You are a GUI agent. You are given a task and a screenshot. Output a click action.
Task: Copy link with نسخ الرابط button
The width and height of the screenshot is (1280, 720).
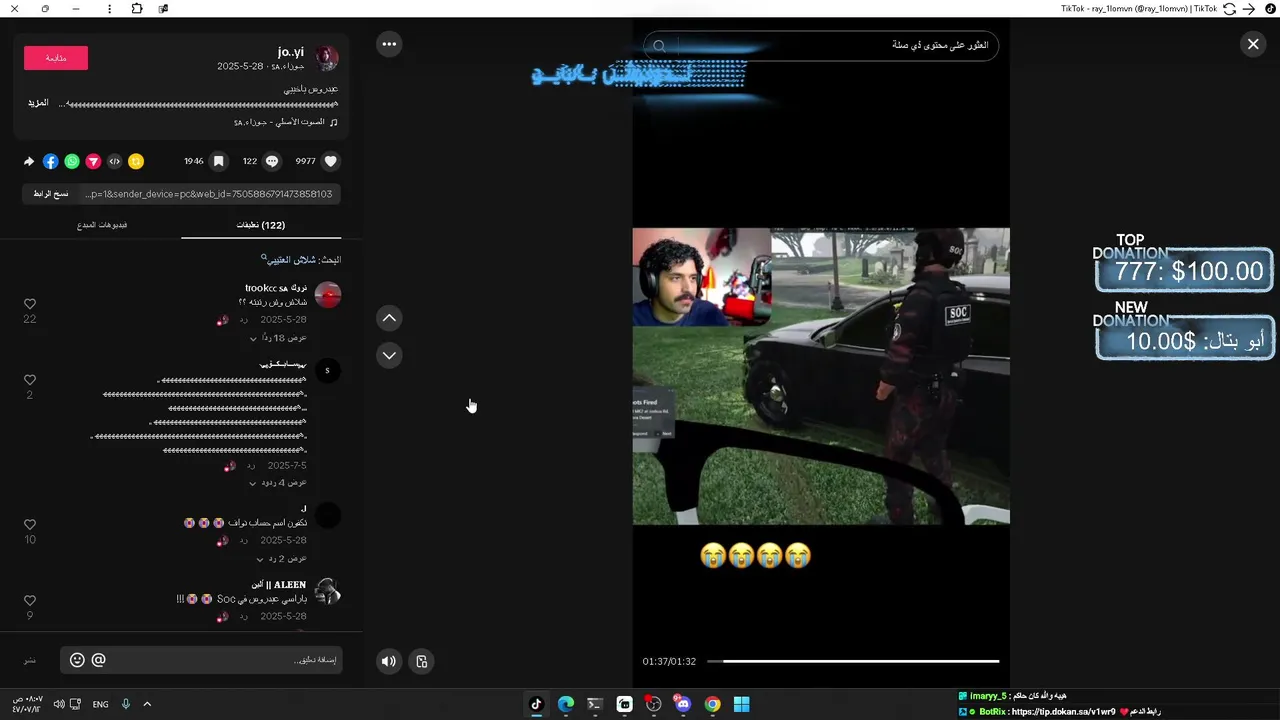point(51,194)
